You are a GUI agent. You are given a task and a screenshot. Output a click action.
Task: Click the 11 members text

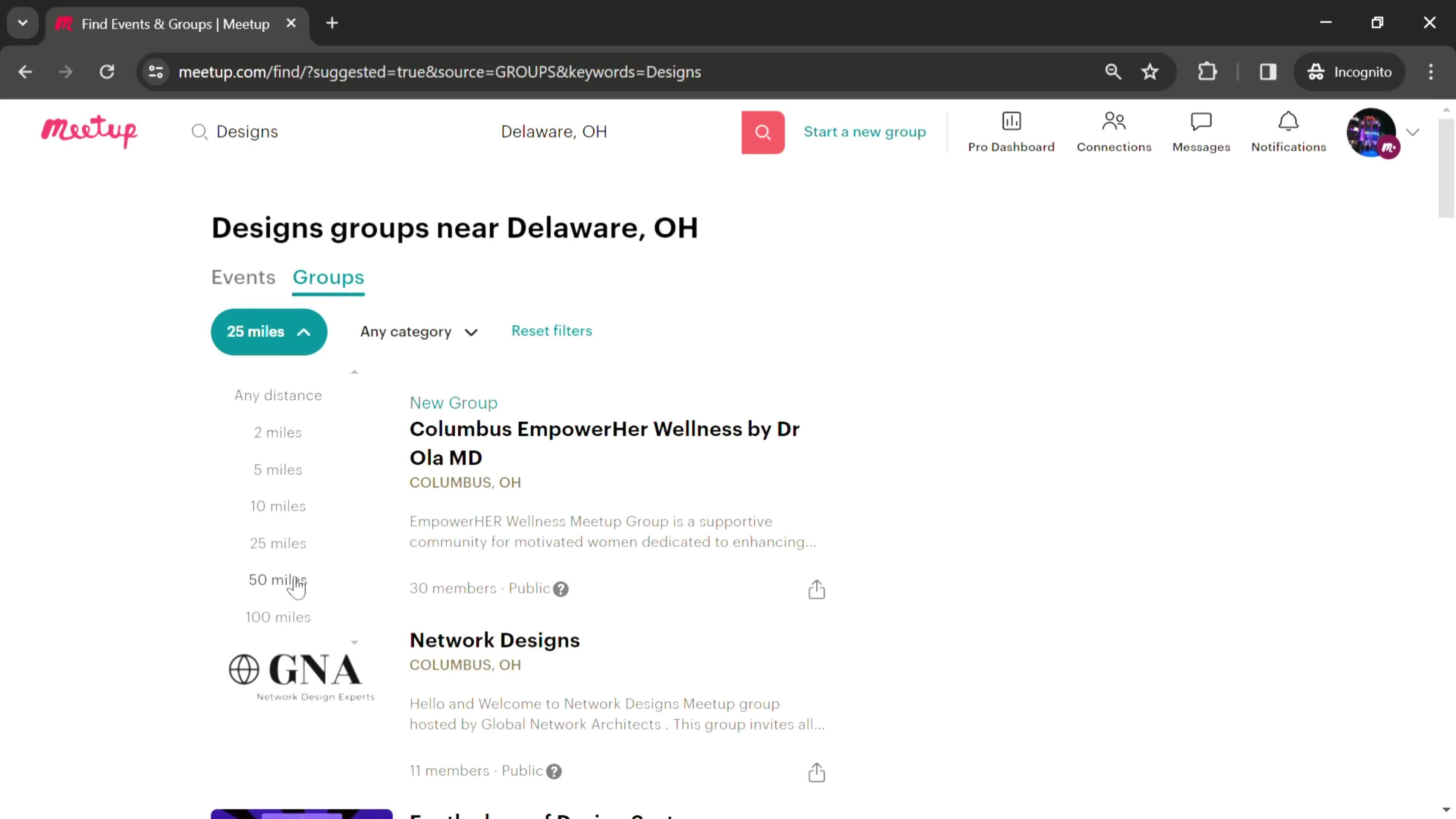(449, 770)
